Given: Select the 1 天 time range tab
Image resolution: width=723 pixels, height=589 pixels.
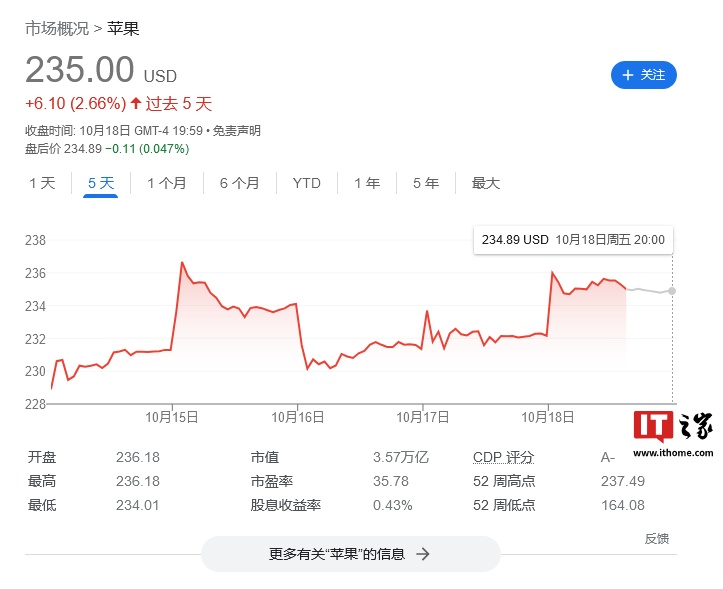Looking at the screenshot, I should pos(42,183).
